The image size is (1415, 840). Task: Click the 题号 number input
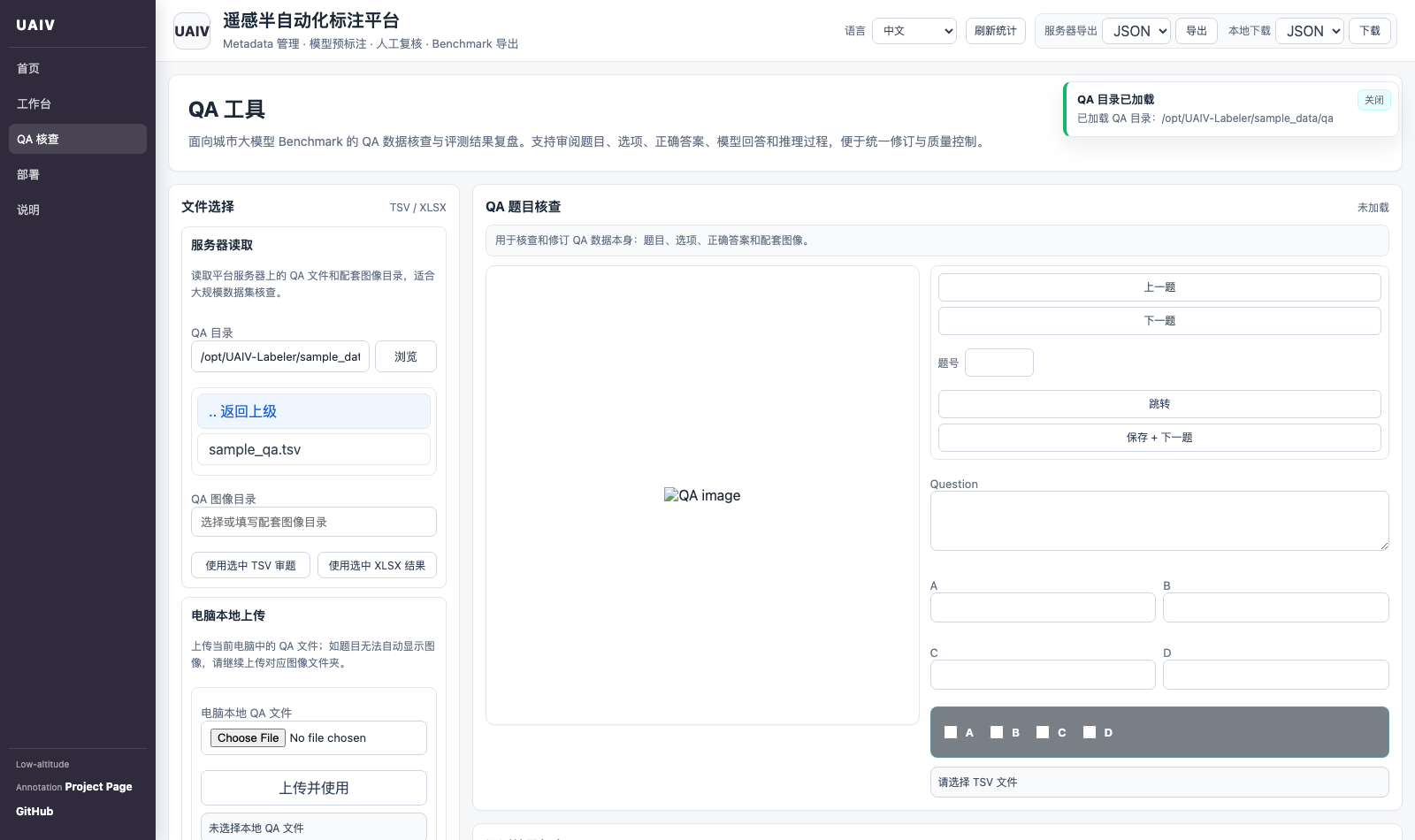[999, 363]
